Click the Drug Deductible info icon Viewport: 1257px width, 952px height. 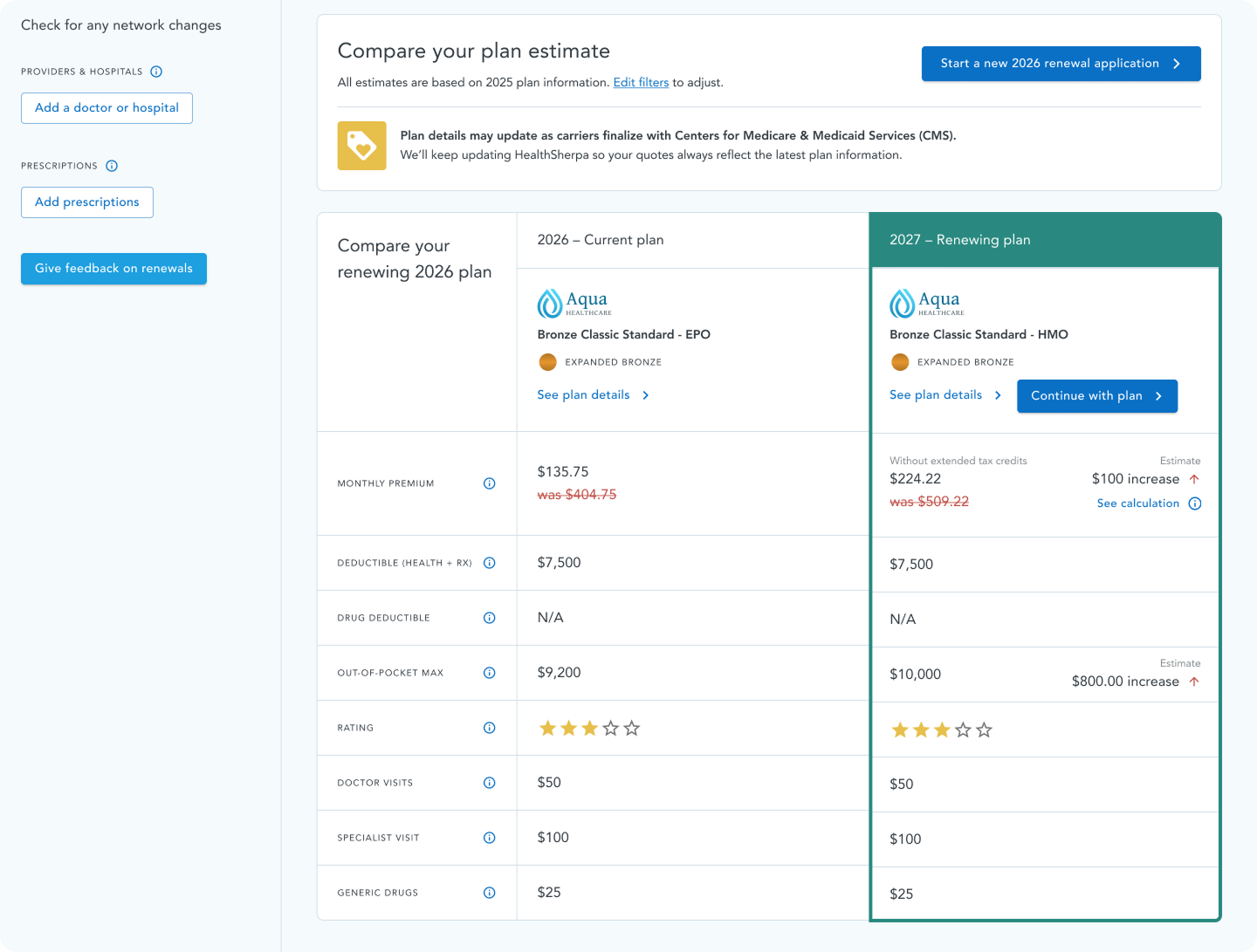[490, 618]
